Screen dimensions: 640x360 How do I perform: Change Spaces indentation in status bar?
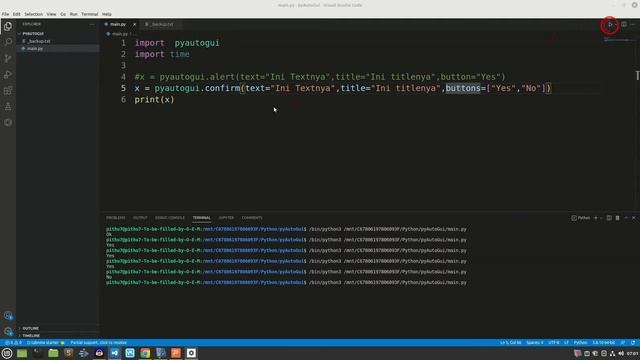click(x=535, y=343)
